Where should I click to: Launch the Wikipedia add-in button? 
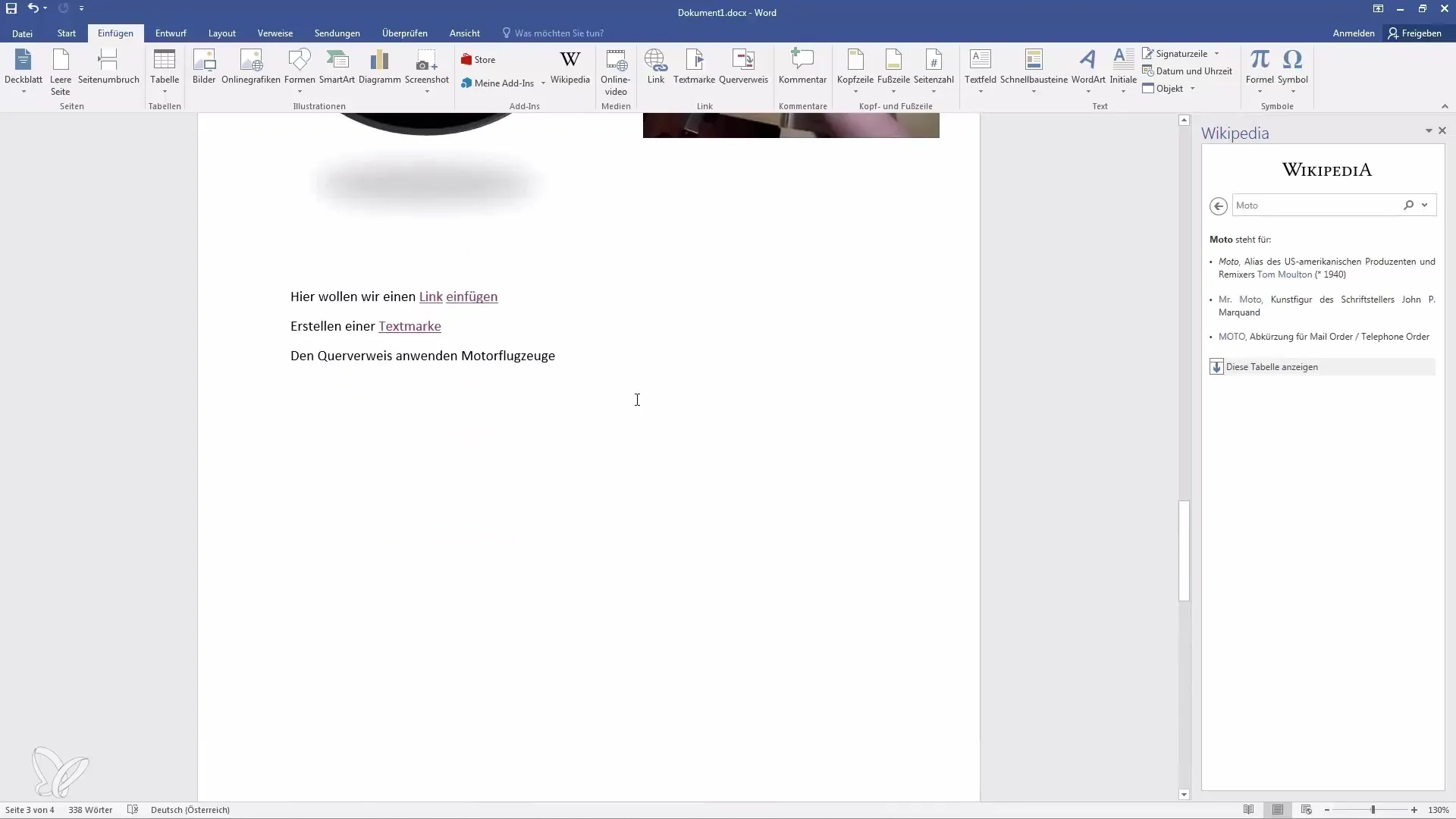pyautogui.click(x=570, y=67)
